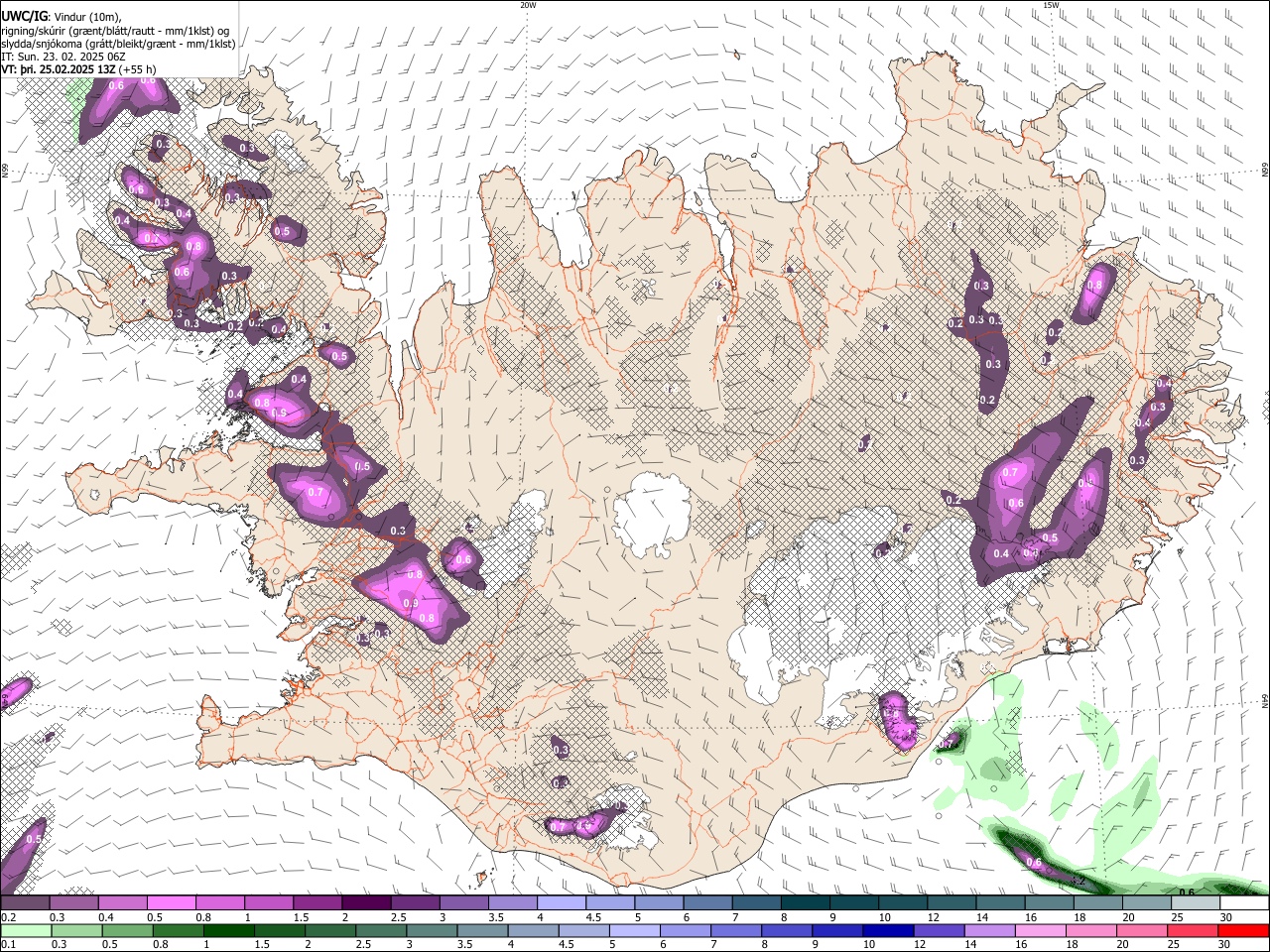Select the darkest green 1 mm rain swatch
The height and width of the screenshot is (952, 1270).
point(228,931)
